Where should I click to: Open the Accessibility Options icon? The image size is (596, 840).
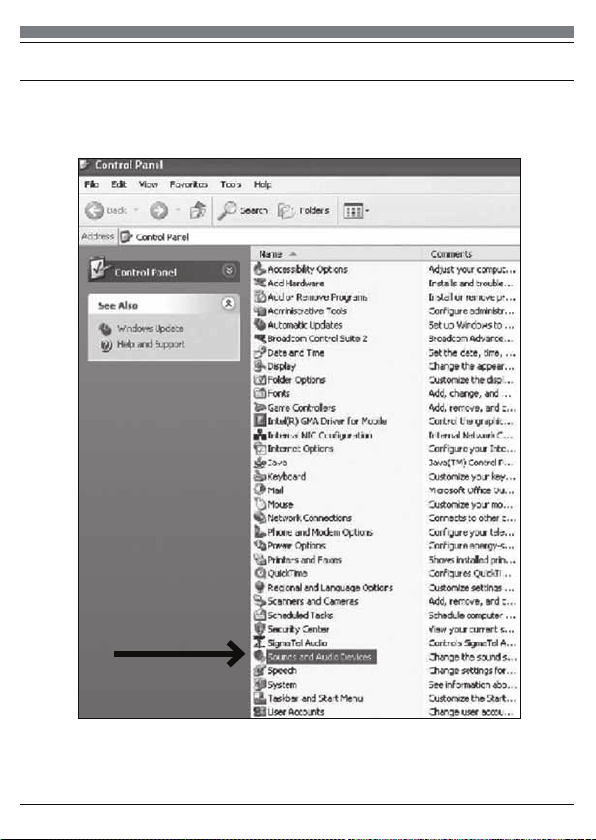pos(260,269)
